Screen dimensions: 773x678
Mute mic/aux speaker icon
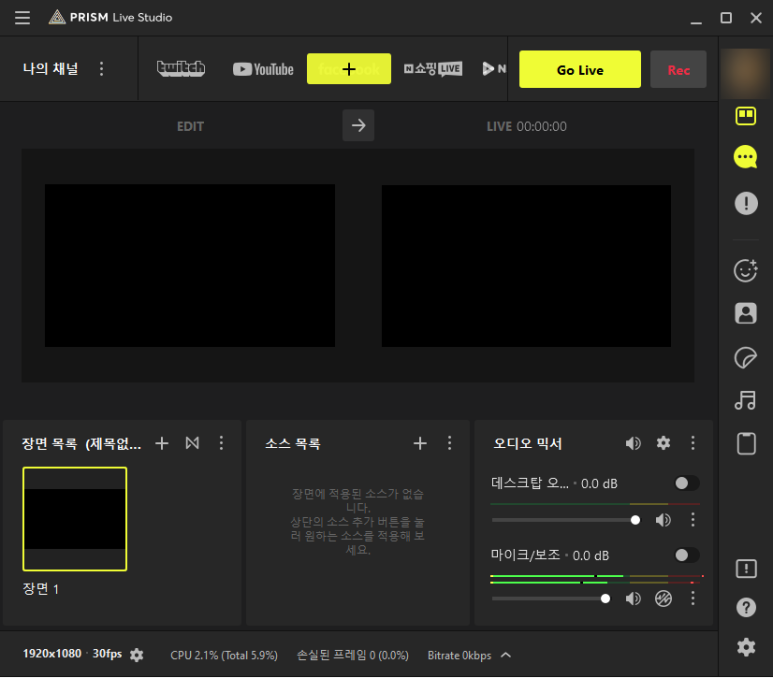click(x=633, y=599)
